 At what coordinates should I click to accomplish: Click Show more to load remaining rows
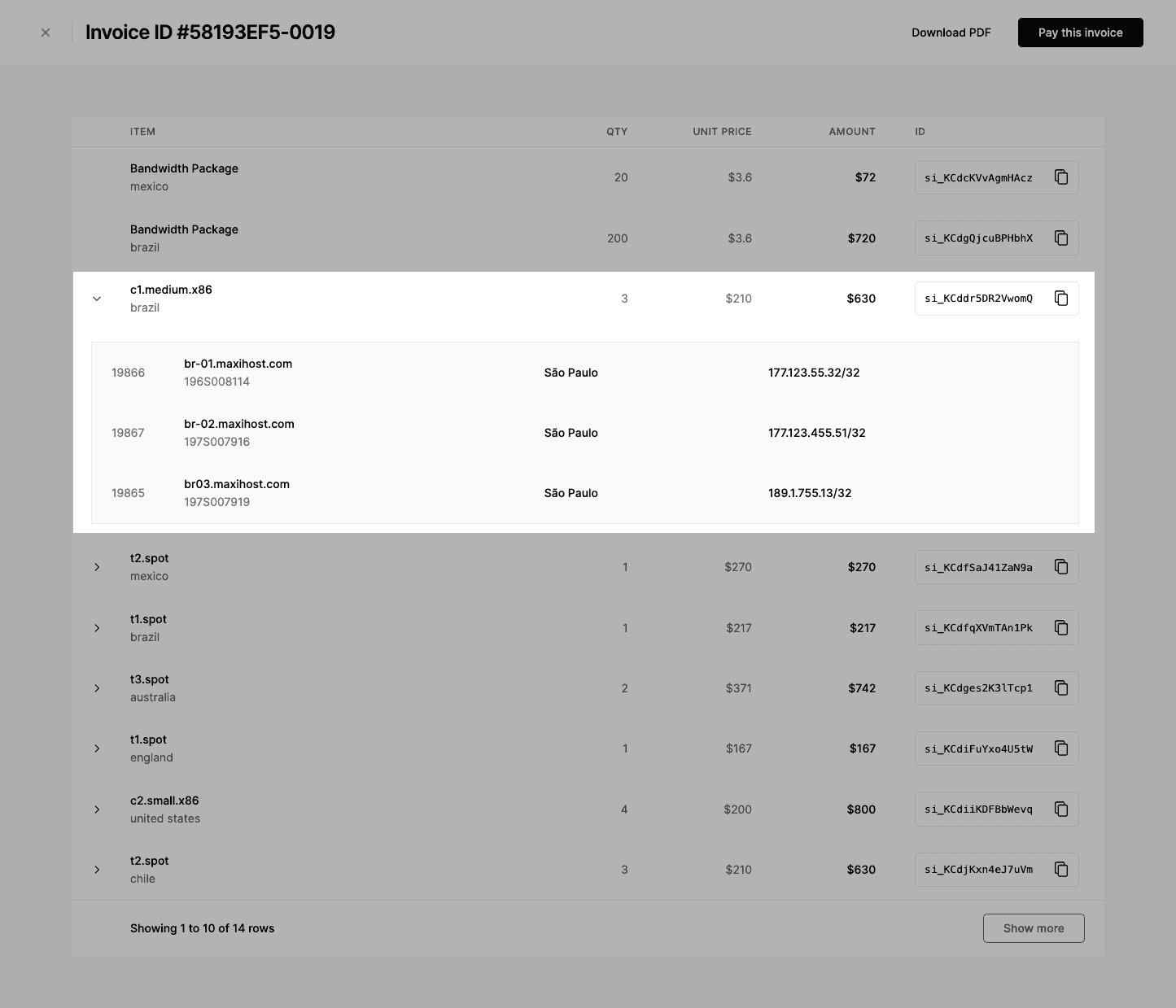(x=1034, y=927)
